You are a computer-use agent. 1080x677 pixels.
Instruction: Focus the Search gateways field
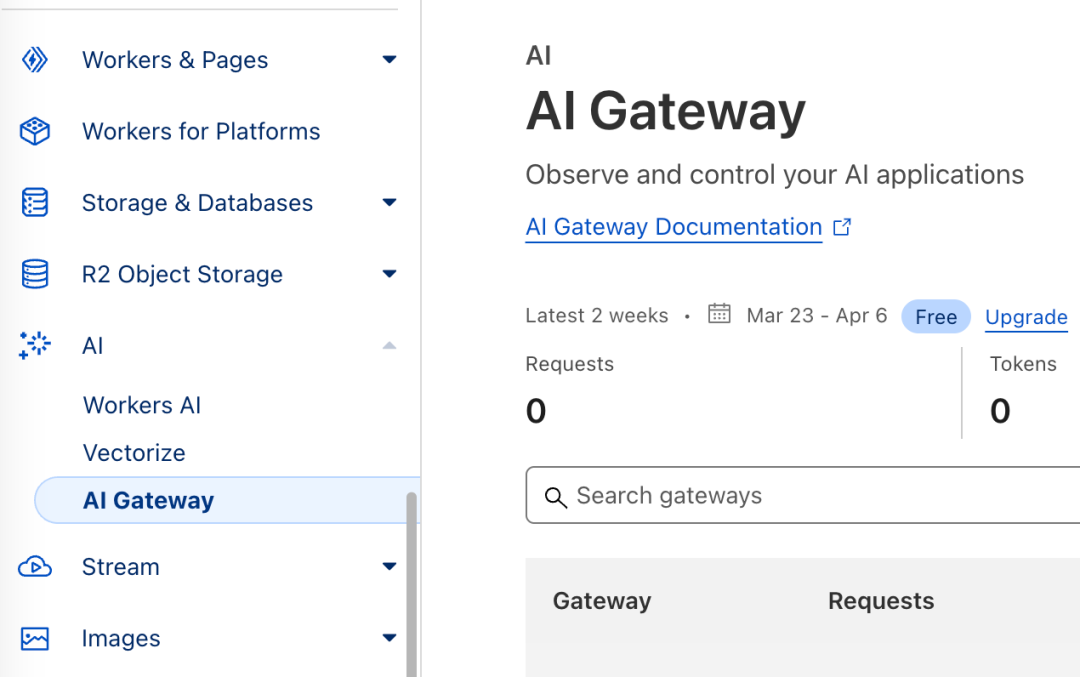pos(803,495)
